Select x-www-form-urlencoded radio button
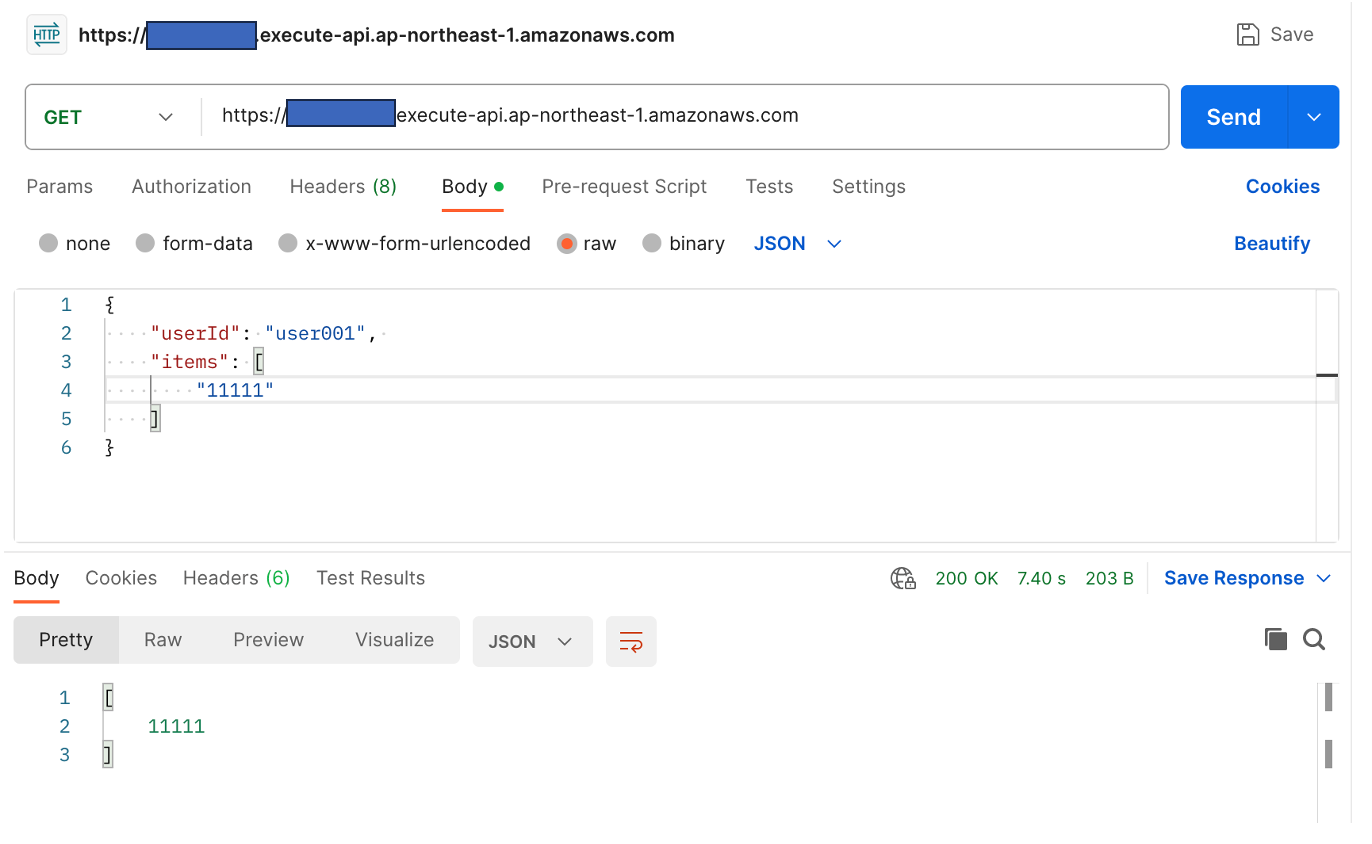Screen dimensions: 1372x844 [x=288, y=244]
